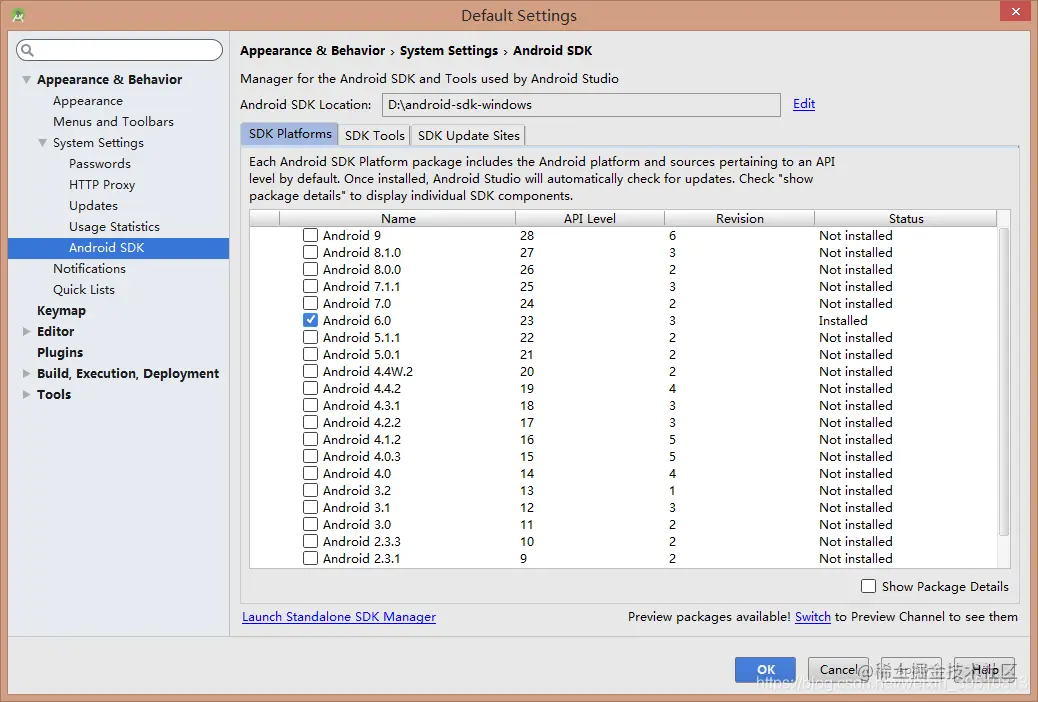Collapse the Appearance & Behavior arrow
This screenshot has width=1038, height=702.
pos(26,79)
